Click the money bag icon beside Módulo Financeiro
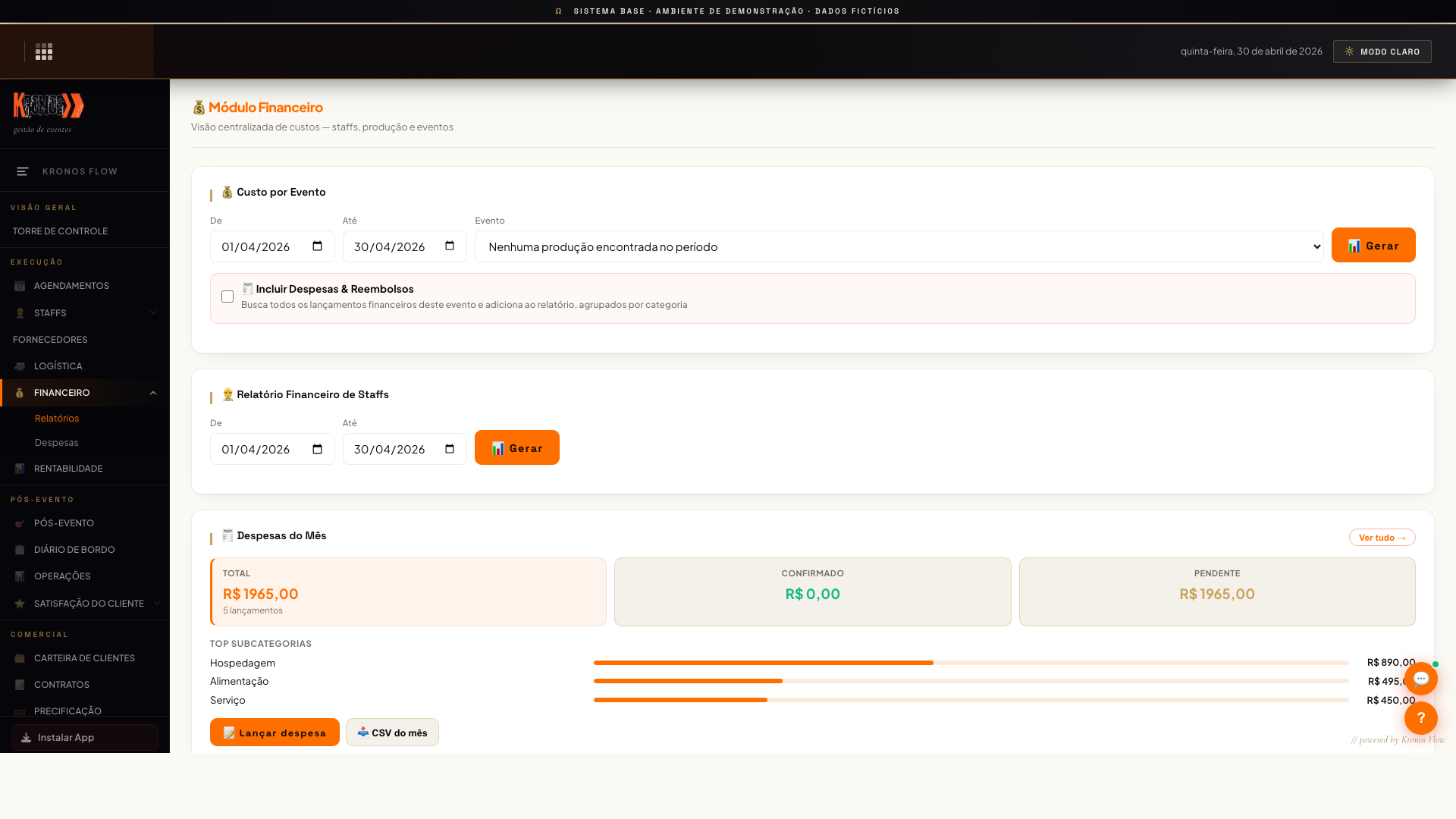 pos(199,108)
